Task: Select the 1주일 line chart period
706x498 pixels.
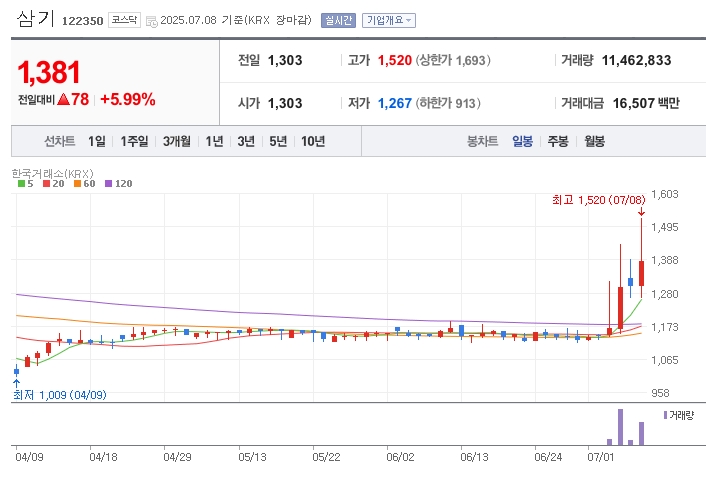Action: point(134,141)
